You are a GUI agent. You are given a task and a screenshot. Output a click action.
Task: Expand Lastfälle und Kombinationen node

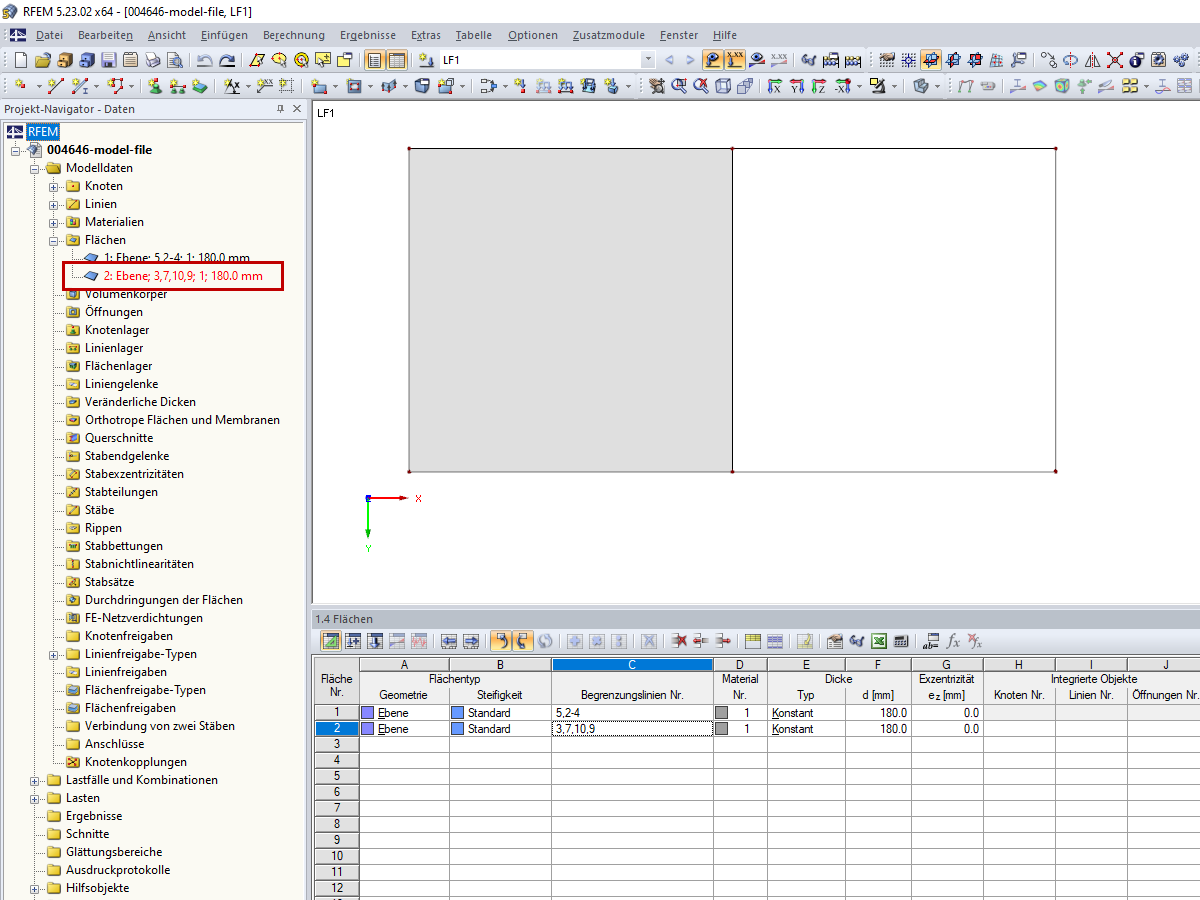click(x=35, y=780)
